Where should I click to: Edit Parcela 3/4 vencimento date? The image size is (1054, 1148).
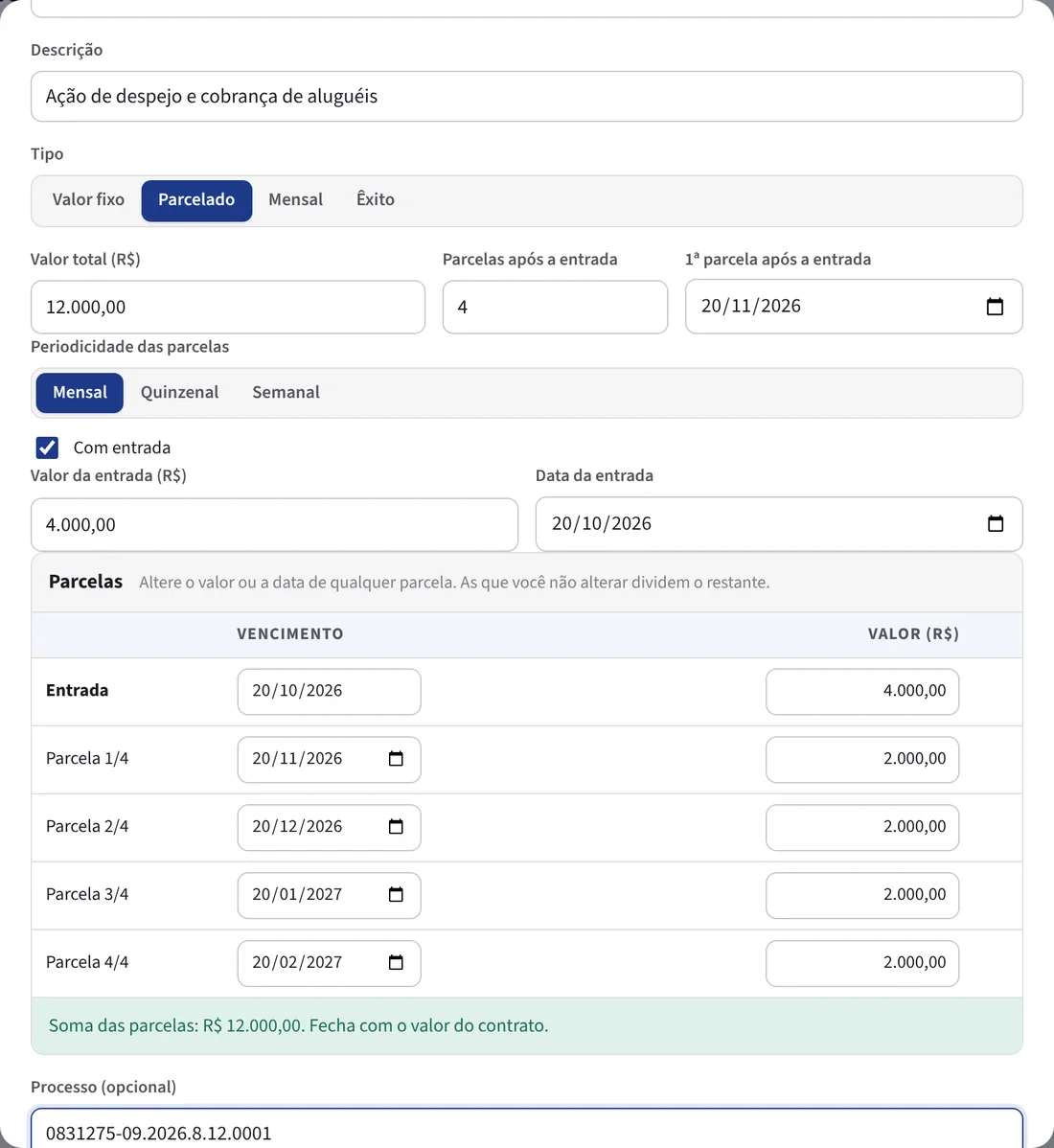coord(330,895)
